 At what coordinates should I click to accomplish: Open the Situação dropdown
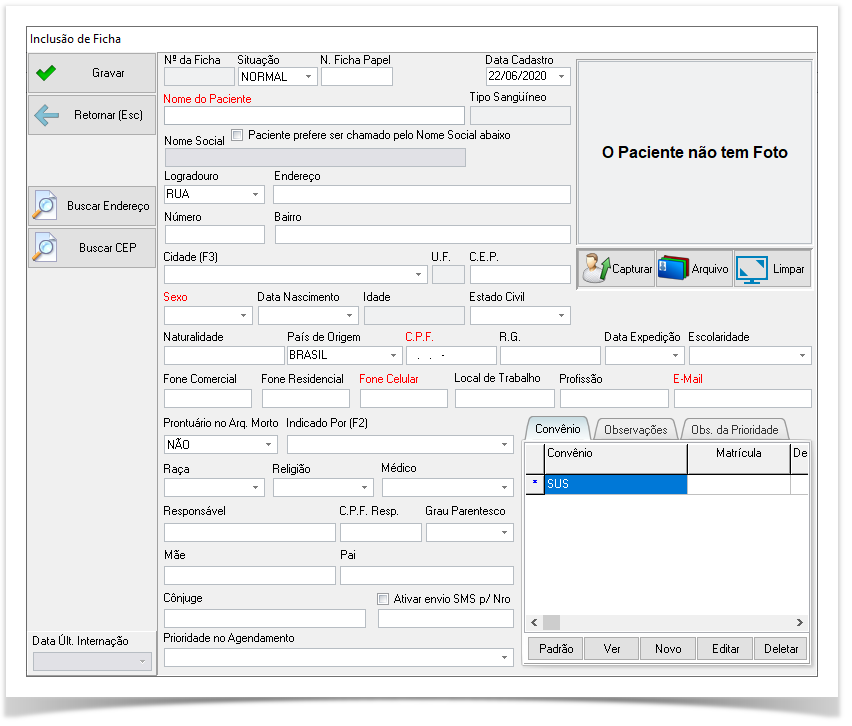coord(308,77)
